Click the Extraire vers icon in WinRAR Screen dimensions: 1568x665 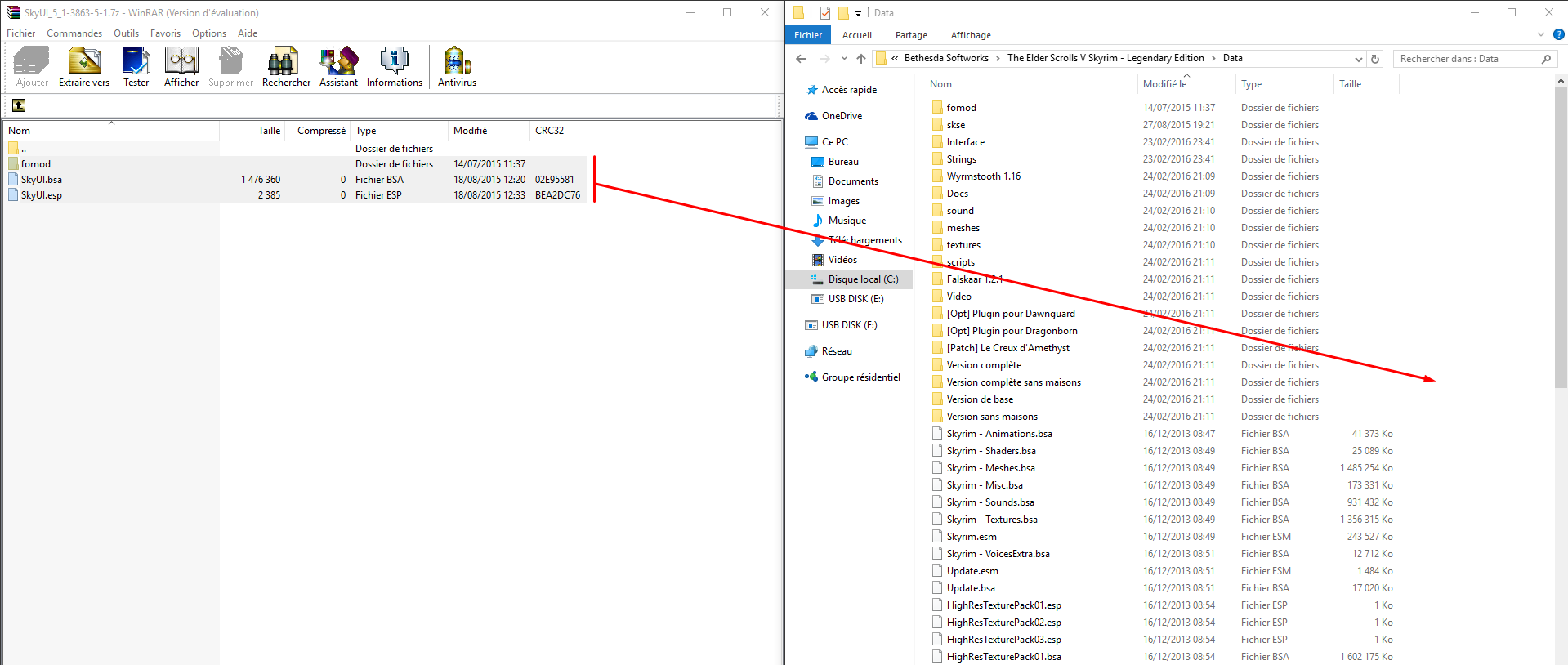[84, 66]
